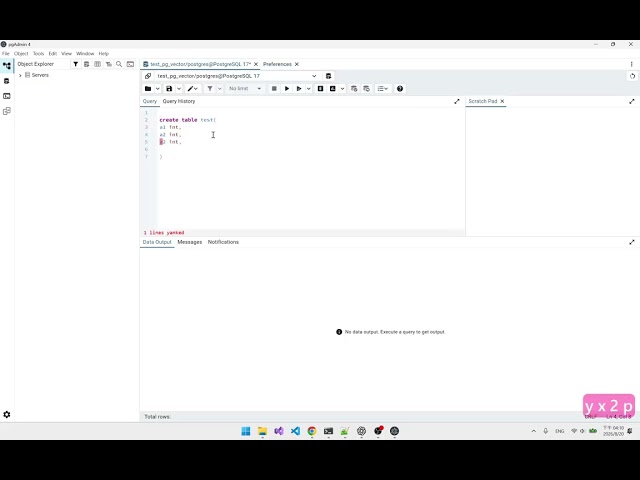Click the Open File folder icon

148,89
